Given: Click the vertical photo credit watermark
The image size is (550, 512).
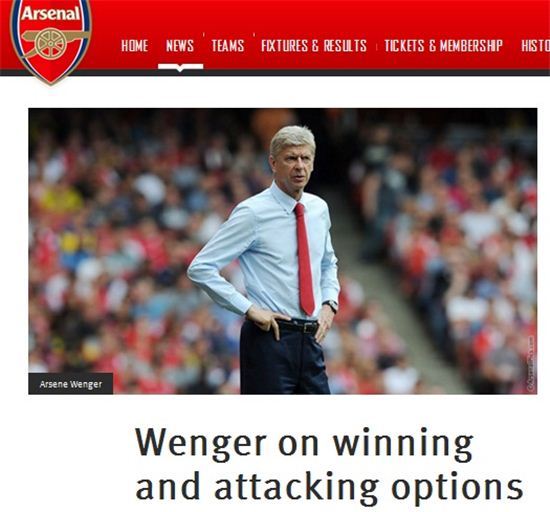Looking at the screenshot, I should [531, 365].
